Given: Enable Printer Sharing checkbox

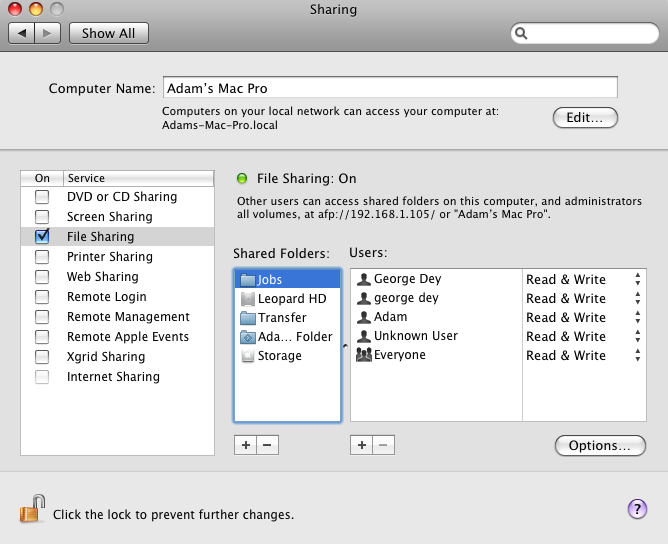Looking at the screenshot, I should pyautogui.click(x=42, y=257).
